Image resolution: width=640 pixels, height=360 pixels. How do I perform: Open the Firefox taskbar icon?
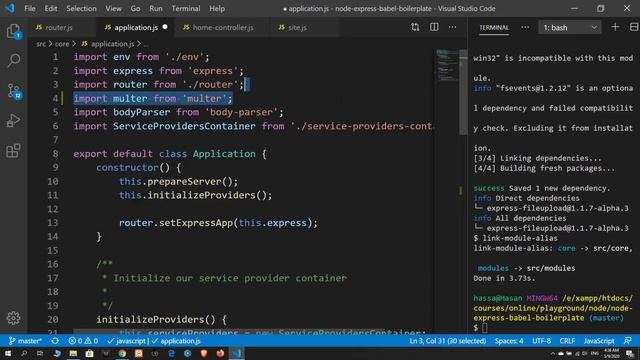220,353
